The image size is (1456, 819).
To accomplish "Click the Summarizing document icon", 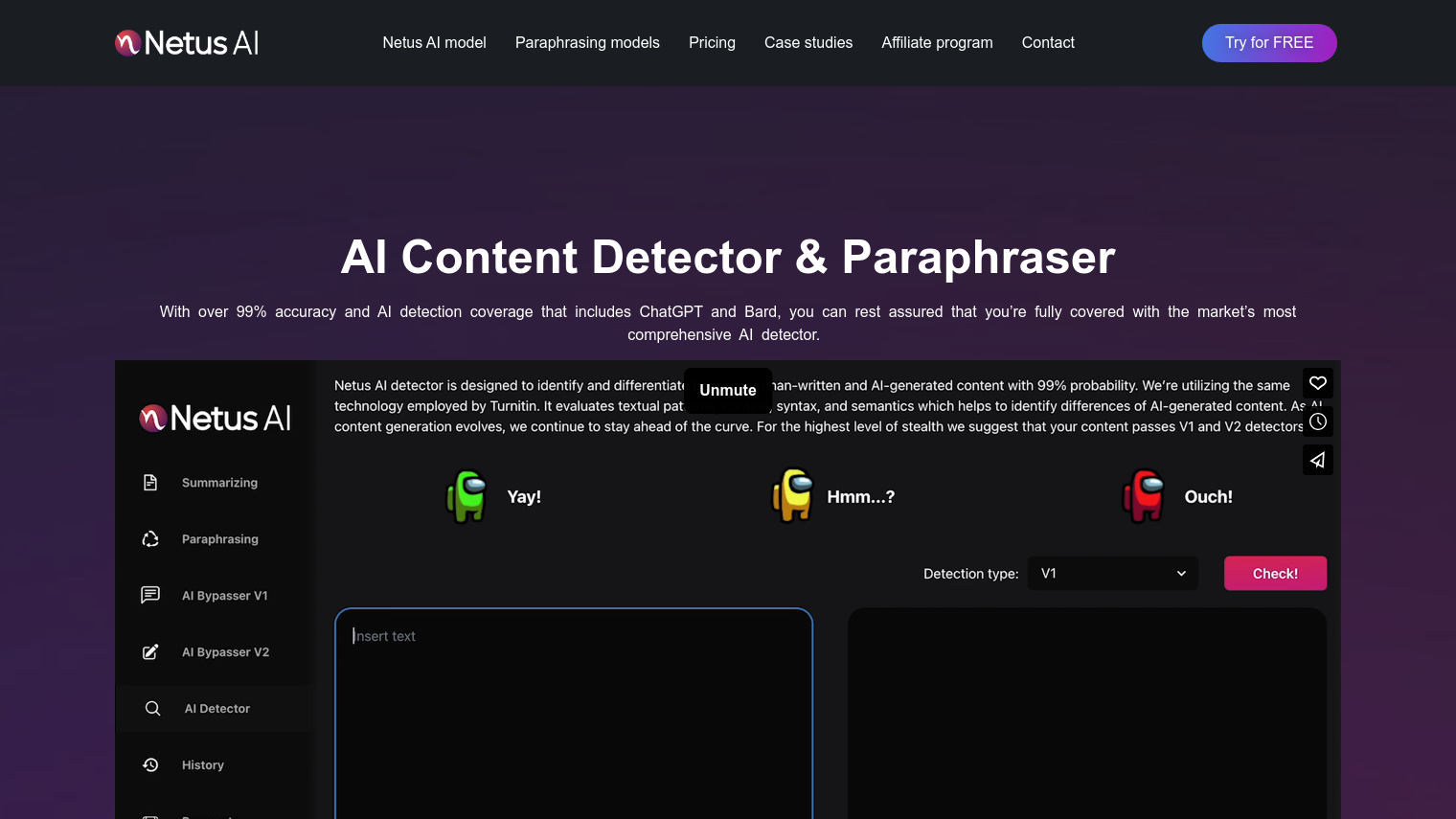I will 150,483.
